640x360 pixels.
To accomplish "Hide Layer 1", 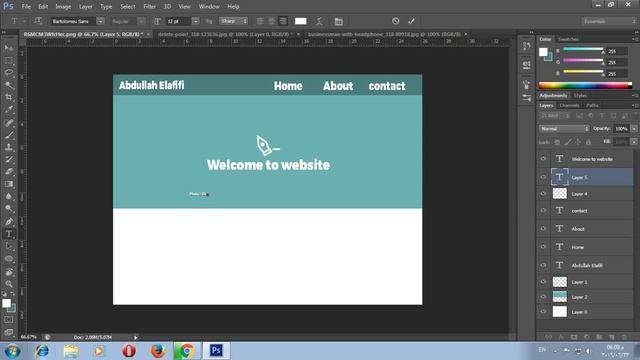I will click(543, 282).
